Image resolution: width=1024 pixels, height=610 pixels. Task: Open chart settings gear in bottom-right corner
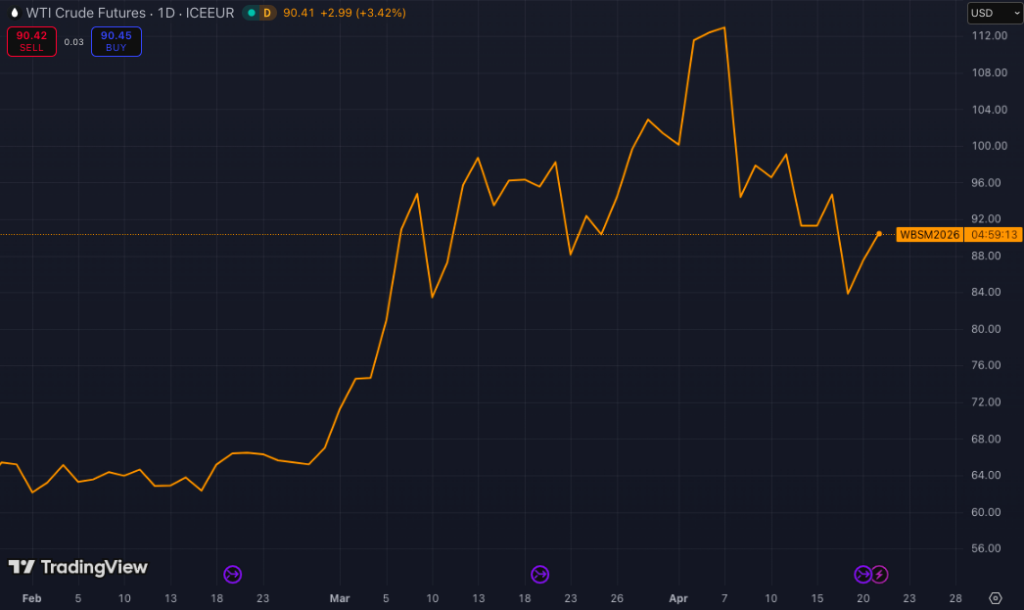pos(995,597)
